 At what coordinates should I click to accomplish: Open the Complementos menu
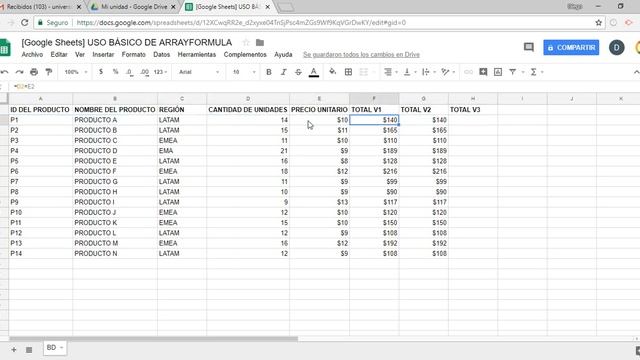[x=245, y=54]
